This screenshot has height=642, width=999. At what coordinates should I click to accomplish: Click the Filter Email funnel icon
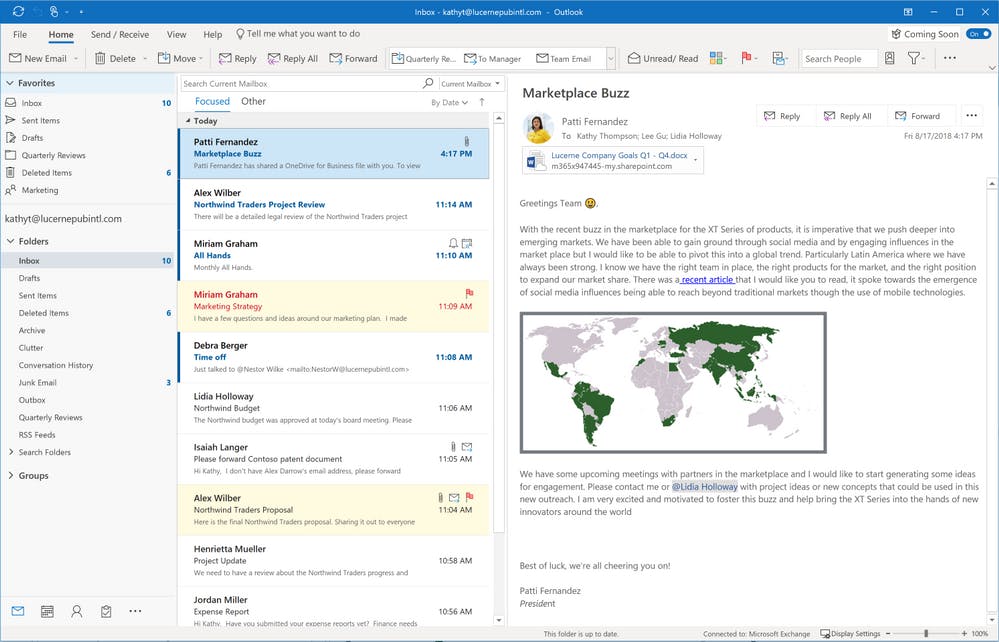tap(915, 59)
